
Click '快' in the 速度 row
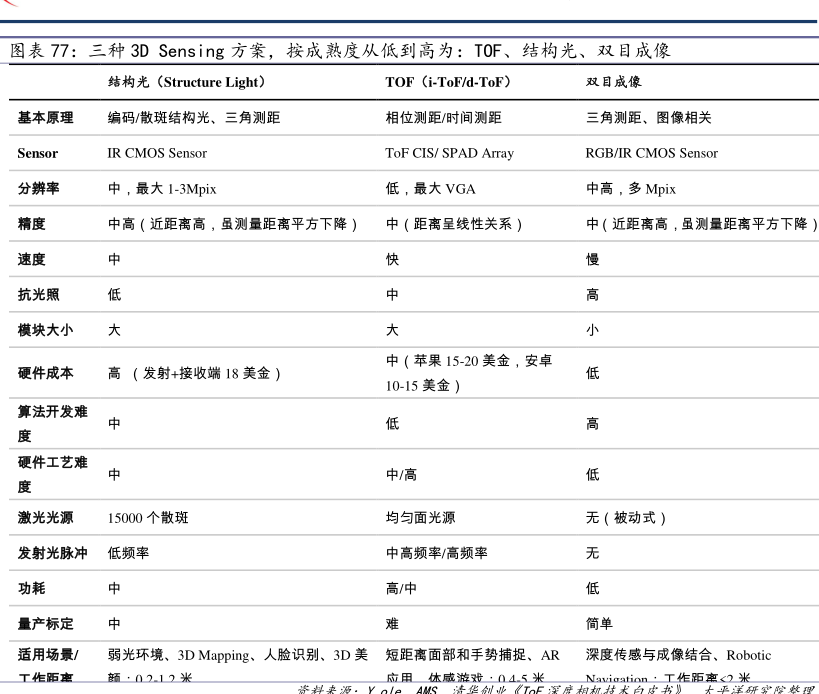tap(392, 259)
